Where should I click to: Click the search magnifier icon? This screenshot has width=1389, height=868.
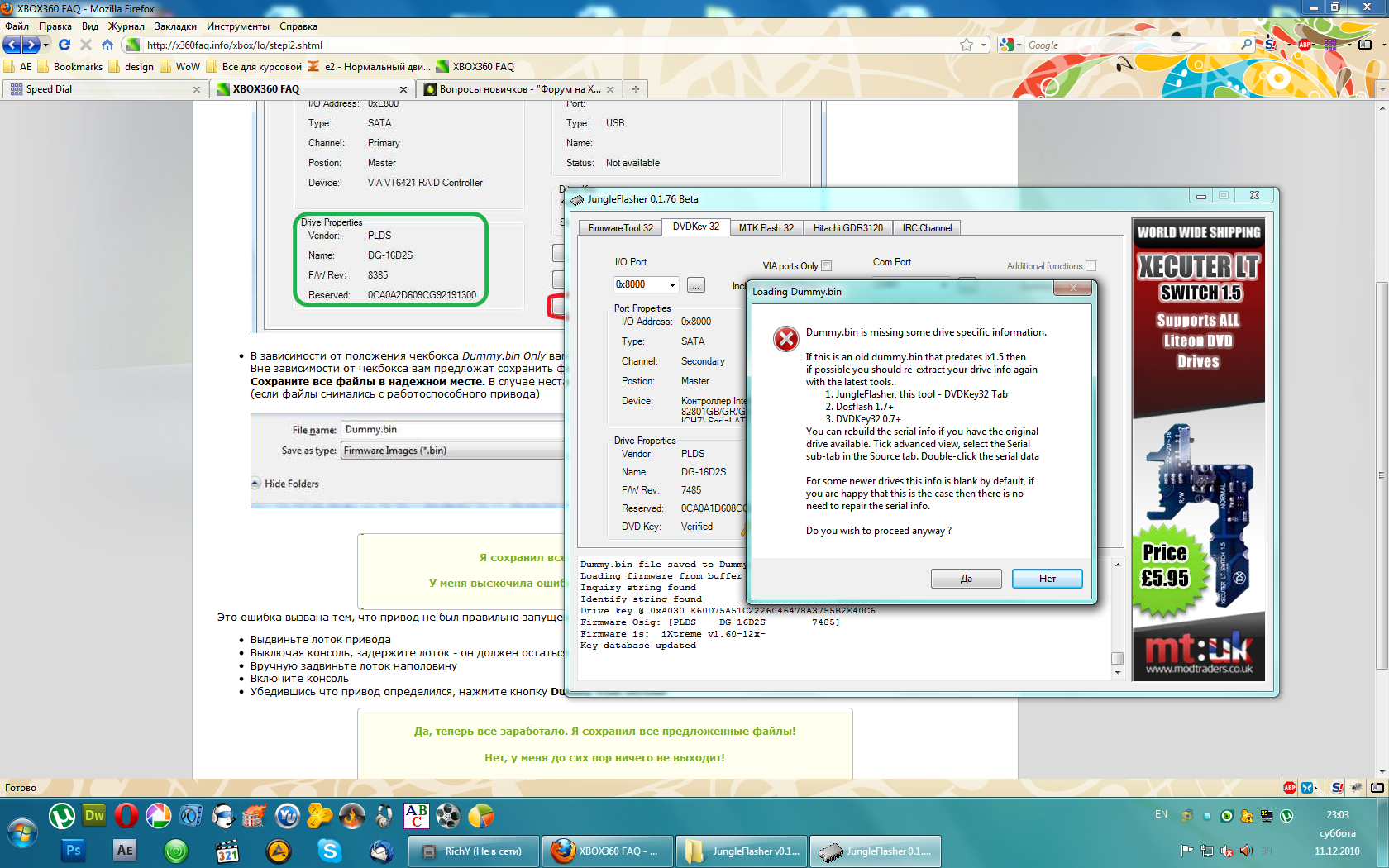tap(1247, 45)
